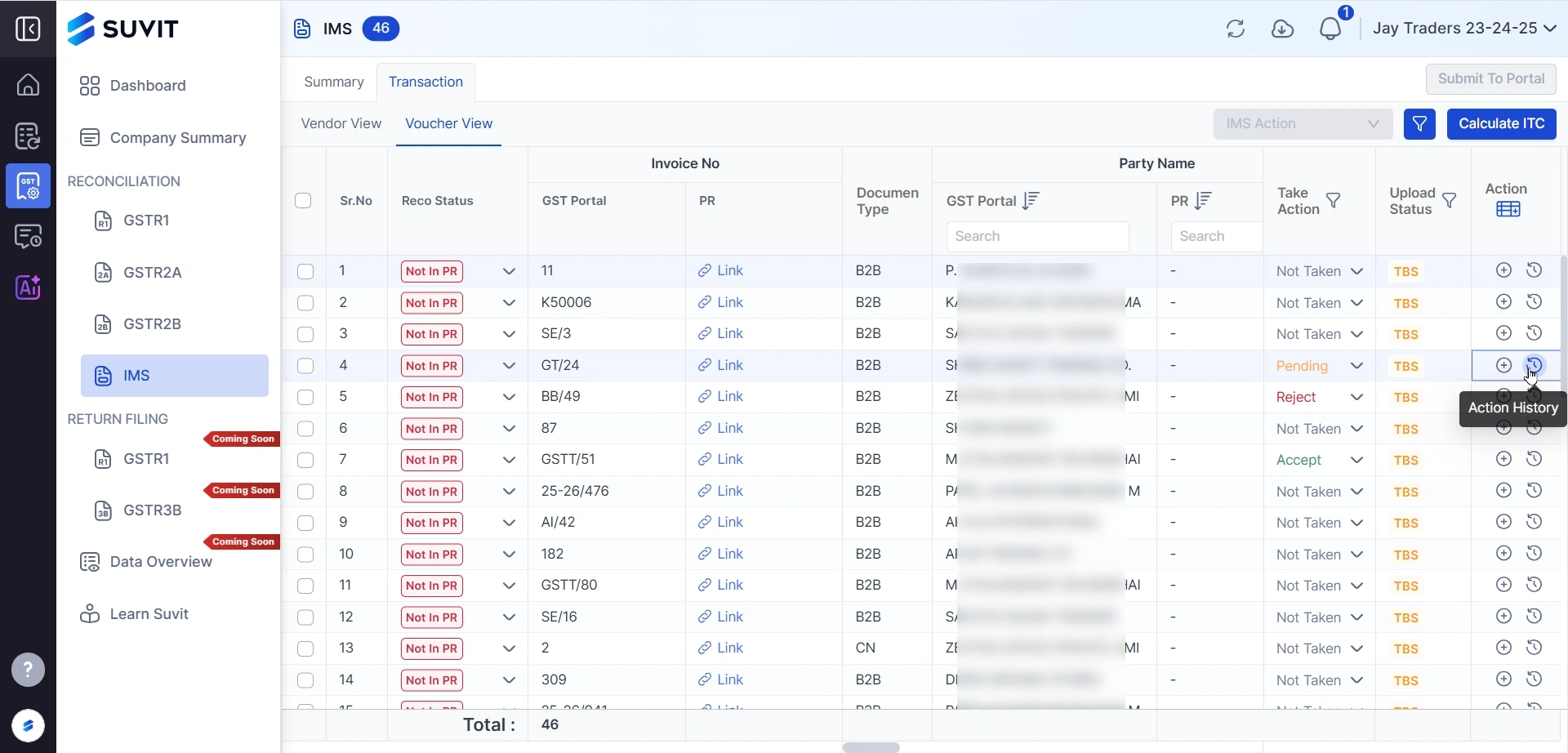Click add action plus icon for row 14

[1503, 679]
